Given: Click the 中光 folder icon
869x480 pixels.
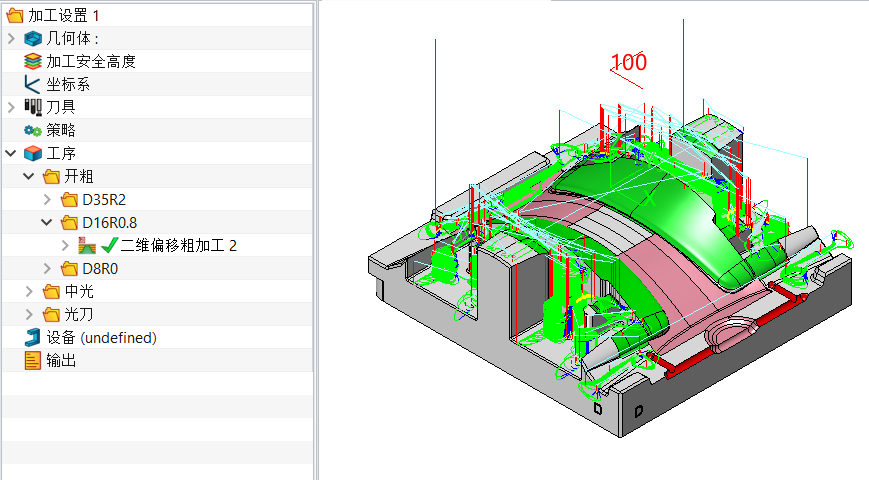Looking at the screenshot, I should (51, 292).
